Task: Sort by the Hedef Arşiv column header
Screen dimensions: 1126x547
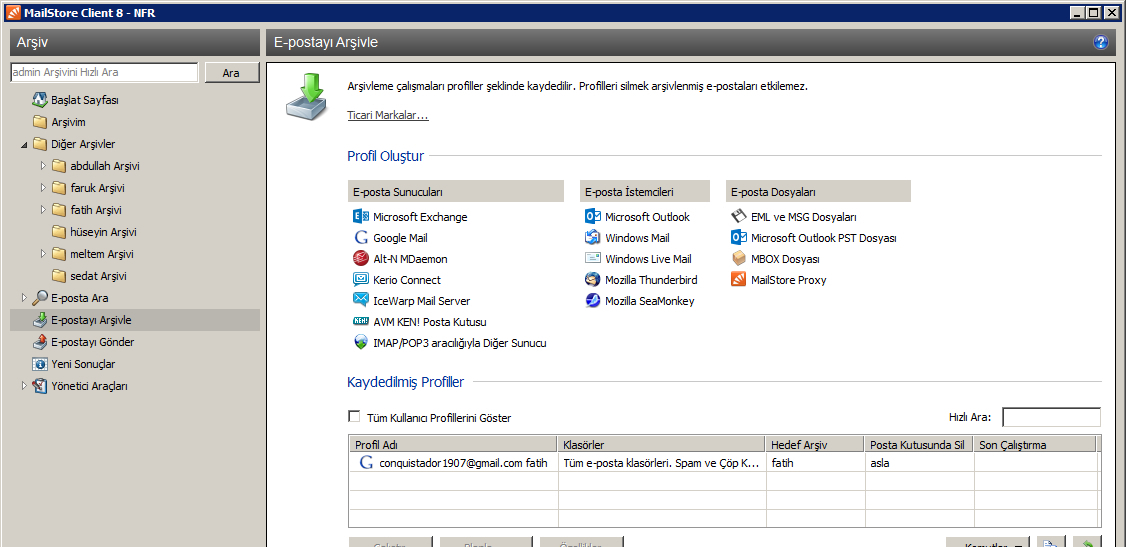Action: (x=814, y=444)
